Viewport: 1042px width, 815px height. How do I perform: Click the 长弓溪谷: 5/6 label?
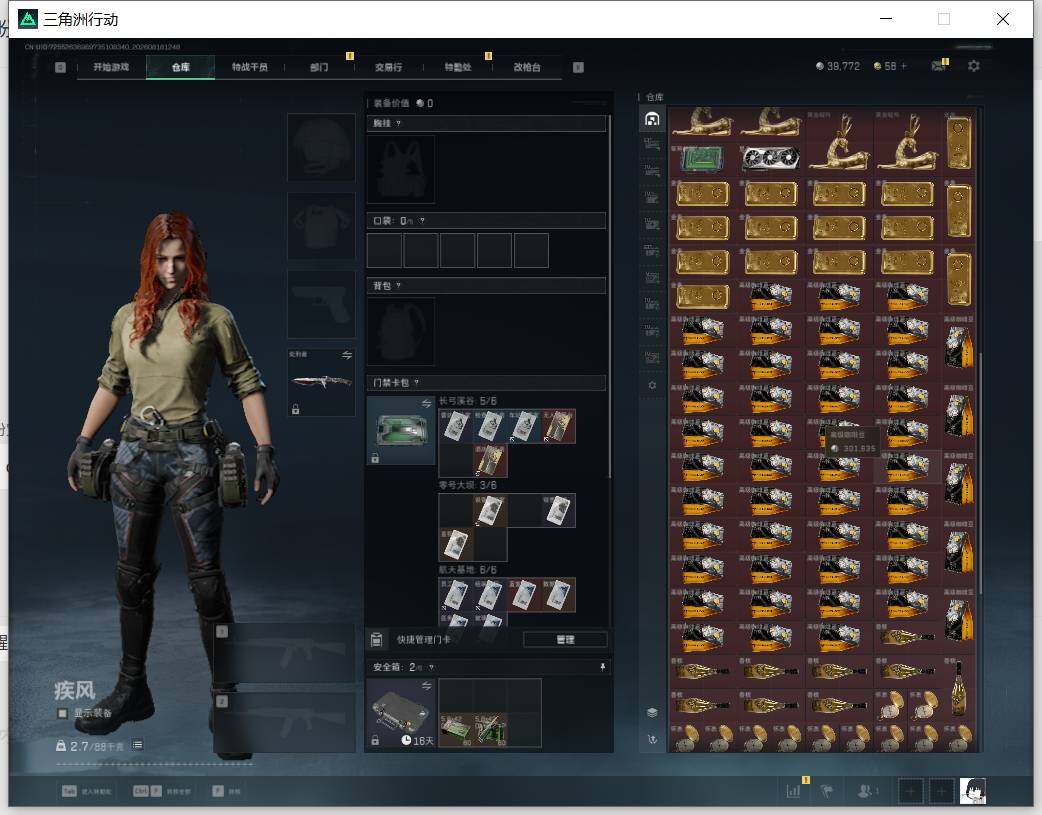pyautogui.click(x=468, y=401)
